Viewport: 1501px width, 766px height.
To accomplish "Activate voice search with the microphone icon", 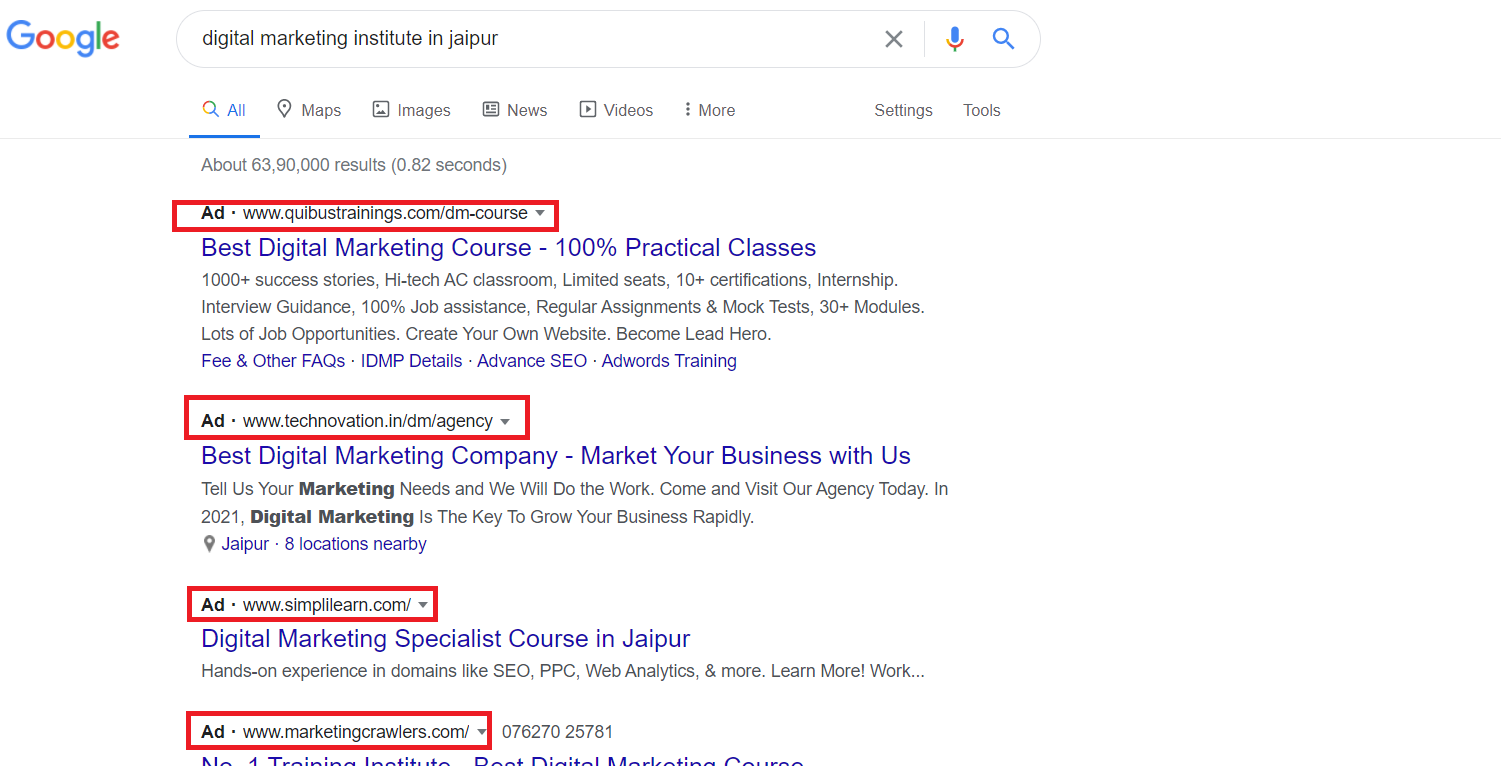I will coord(954,38).
